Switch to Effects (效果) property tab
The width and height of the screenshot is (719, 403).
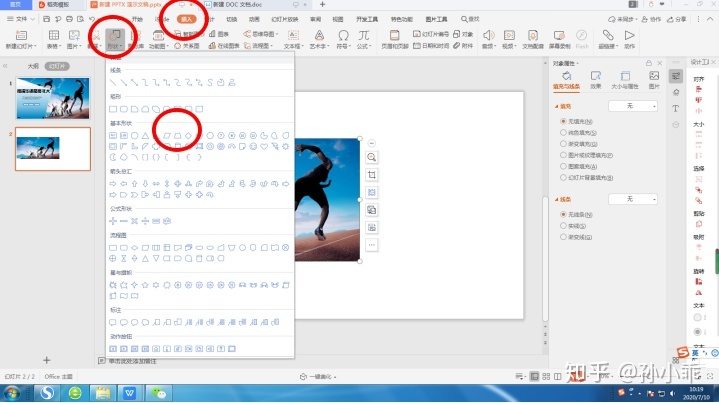pos(596,80)
